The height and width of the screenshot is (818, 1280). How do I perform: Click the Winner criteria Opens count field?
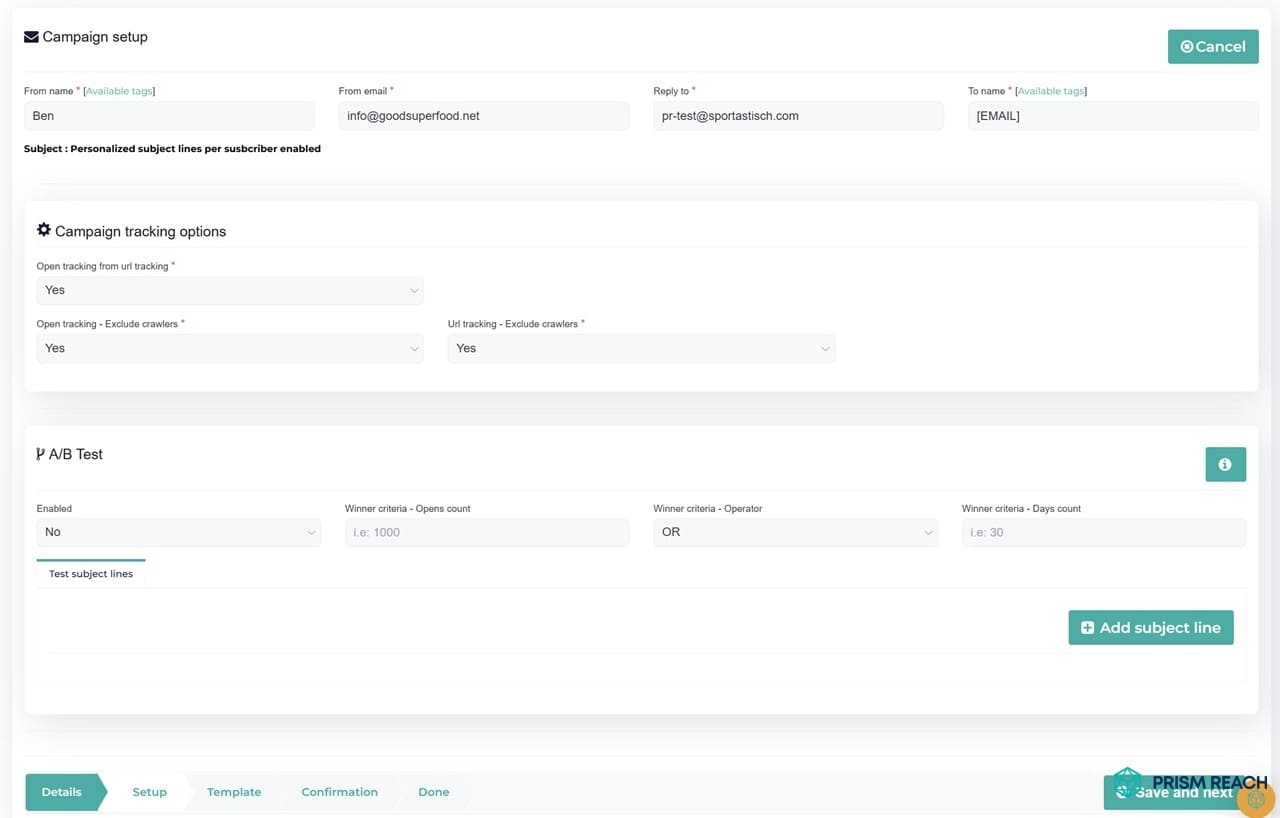pos(487,532)
